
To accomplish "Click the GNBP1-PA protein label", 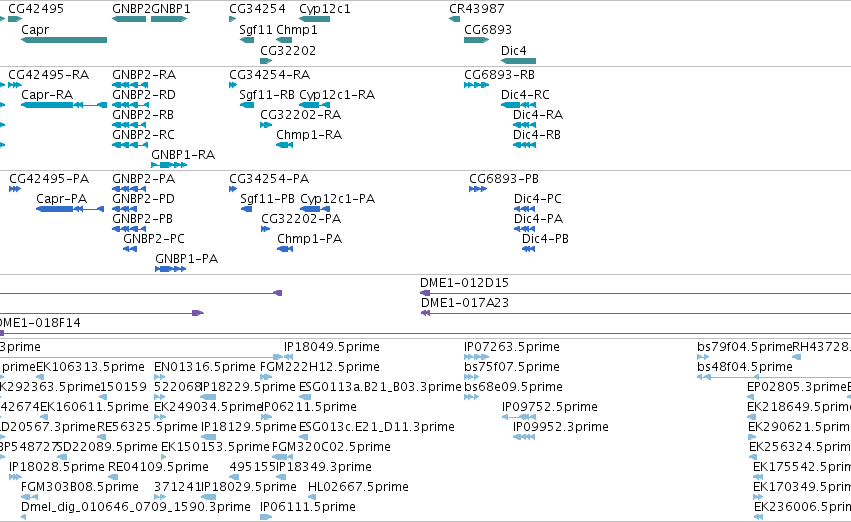I will [187, 259].
